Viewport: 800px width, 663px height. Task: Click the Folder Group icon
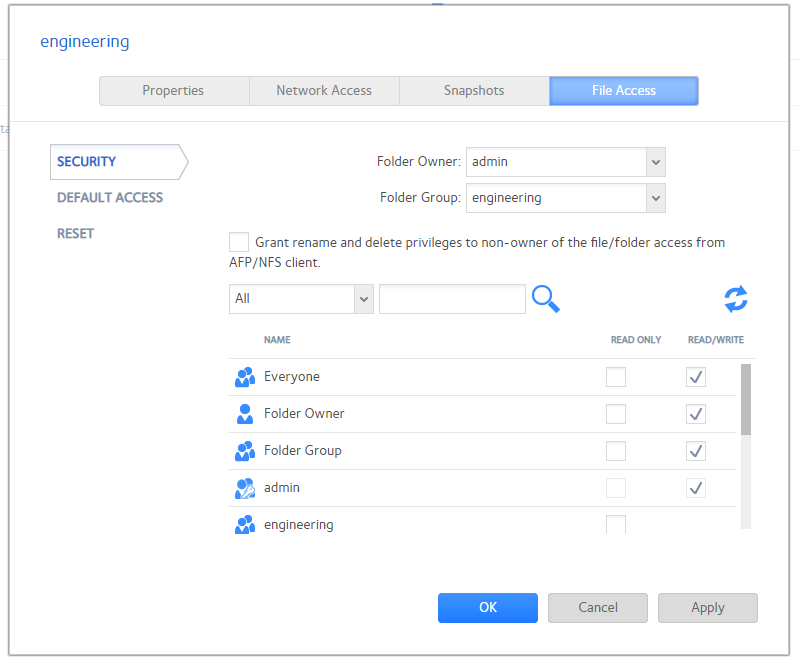coord(244,451)
